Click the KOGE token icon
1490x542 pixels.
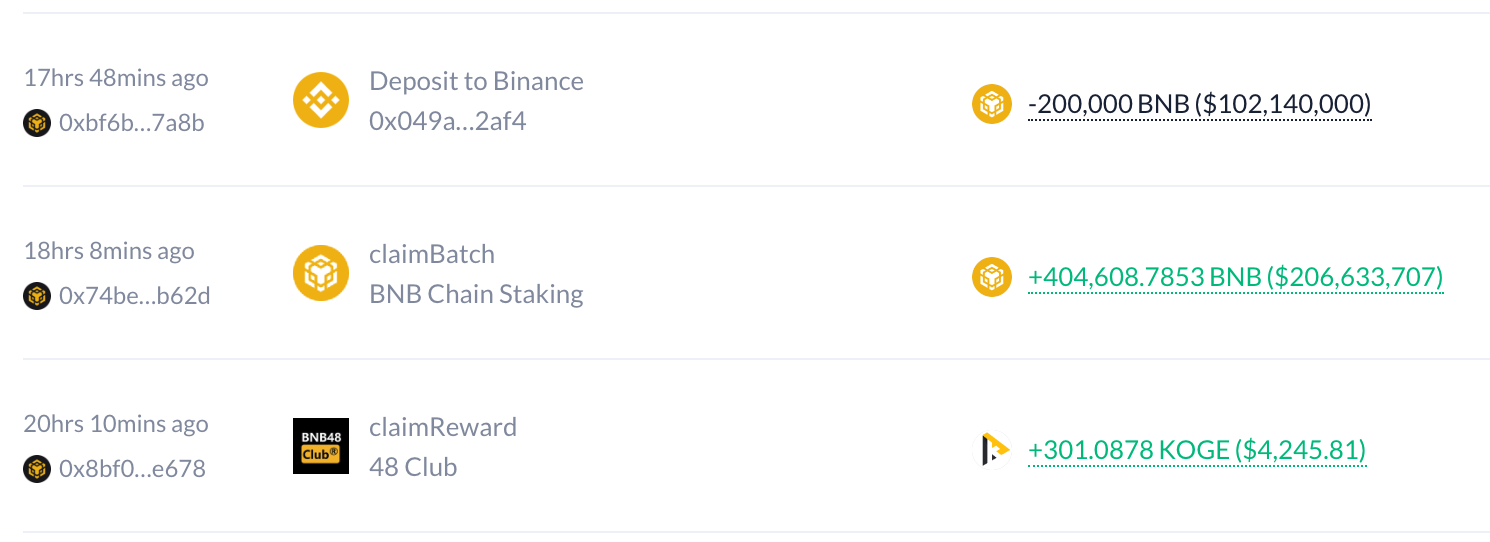[x=991, y=449]
